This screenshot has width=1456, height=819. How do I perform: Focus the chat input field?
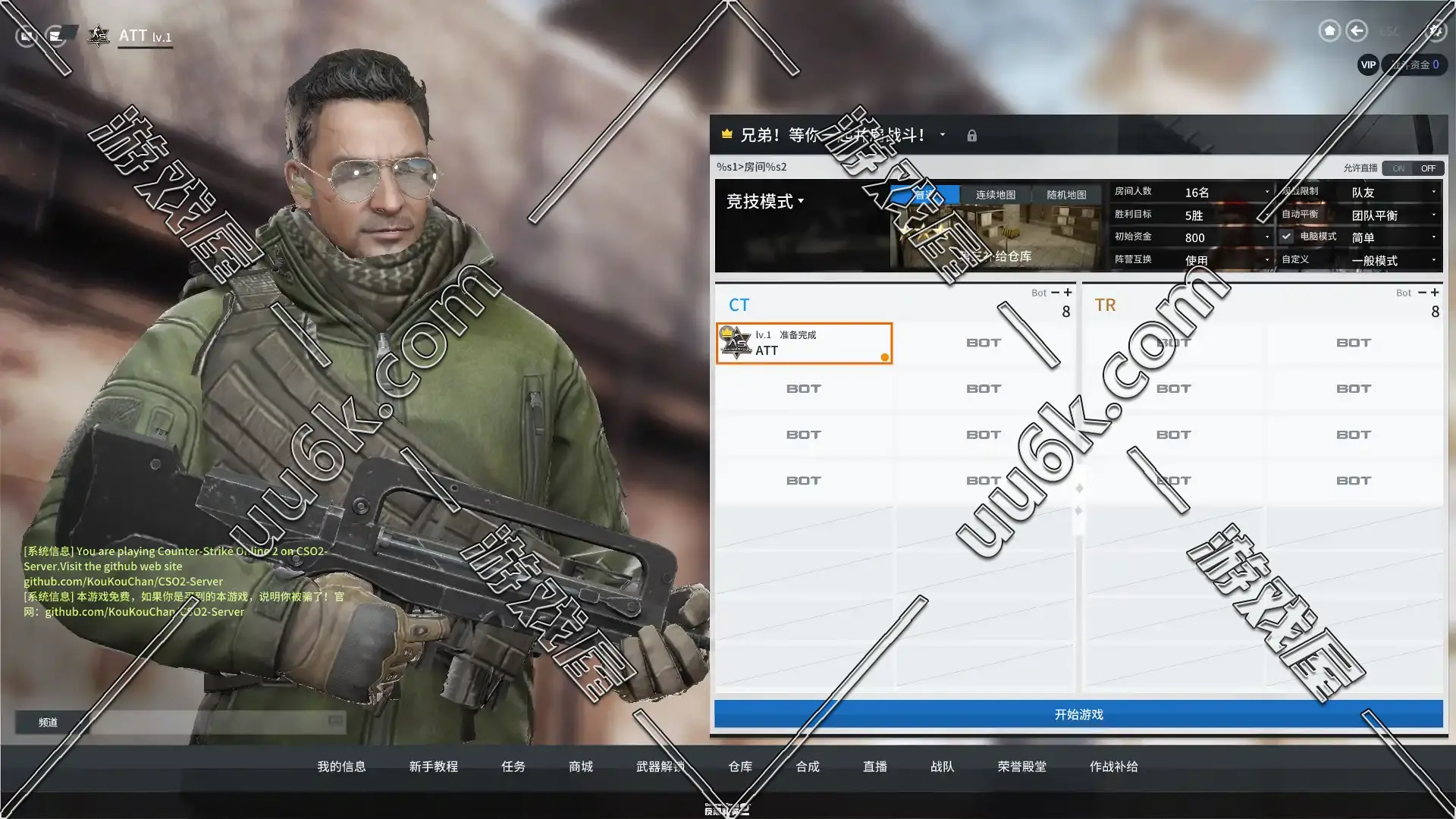[x=216, y=722]
